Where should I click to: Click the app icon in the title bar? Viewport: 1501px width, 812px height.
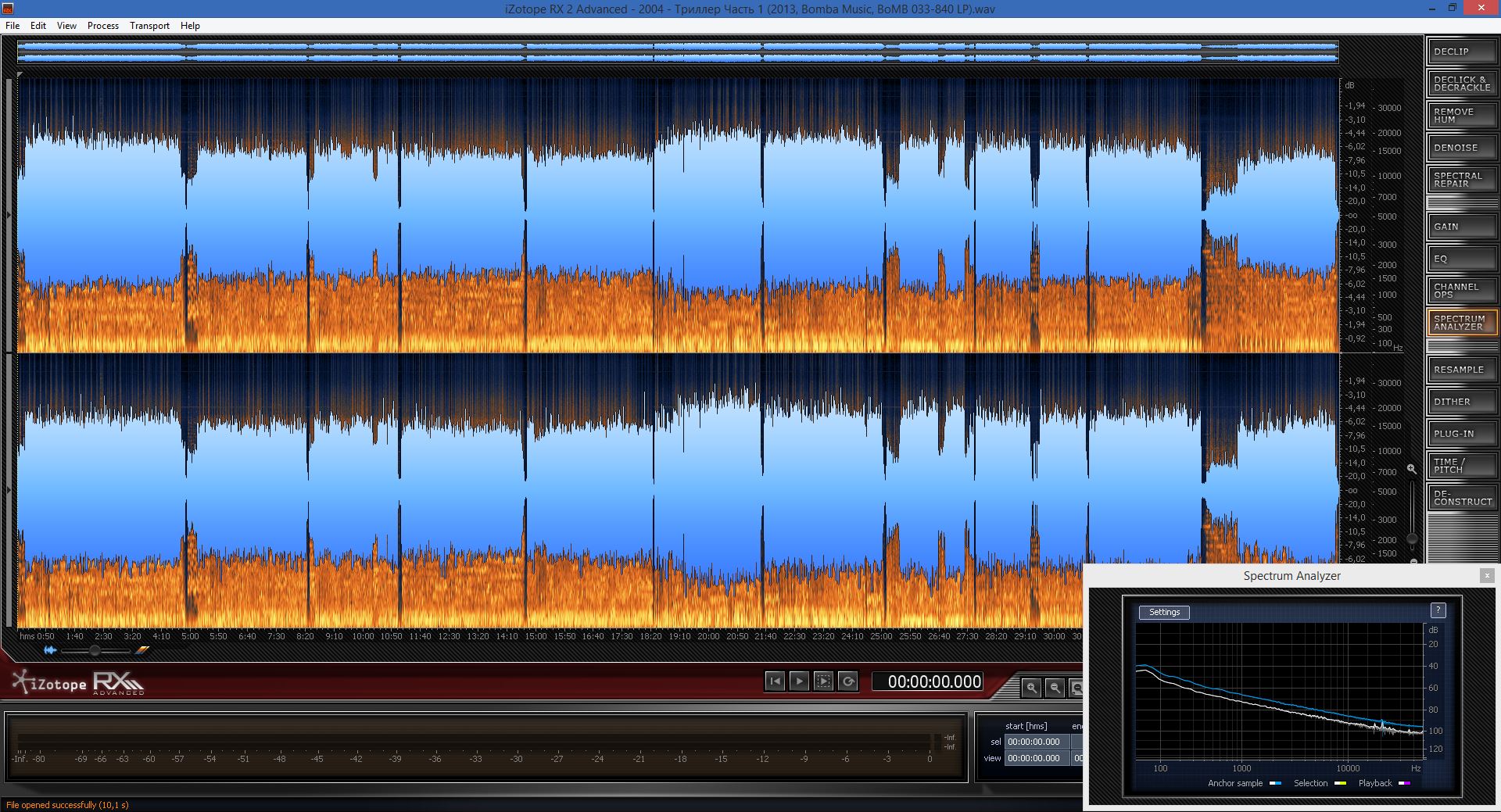(9, 9)
